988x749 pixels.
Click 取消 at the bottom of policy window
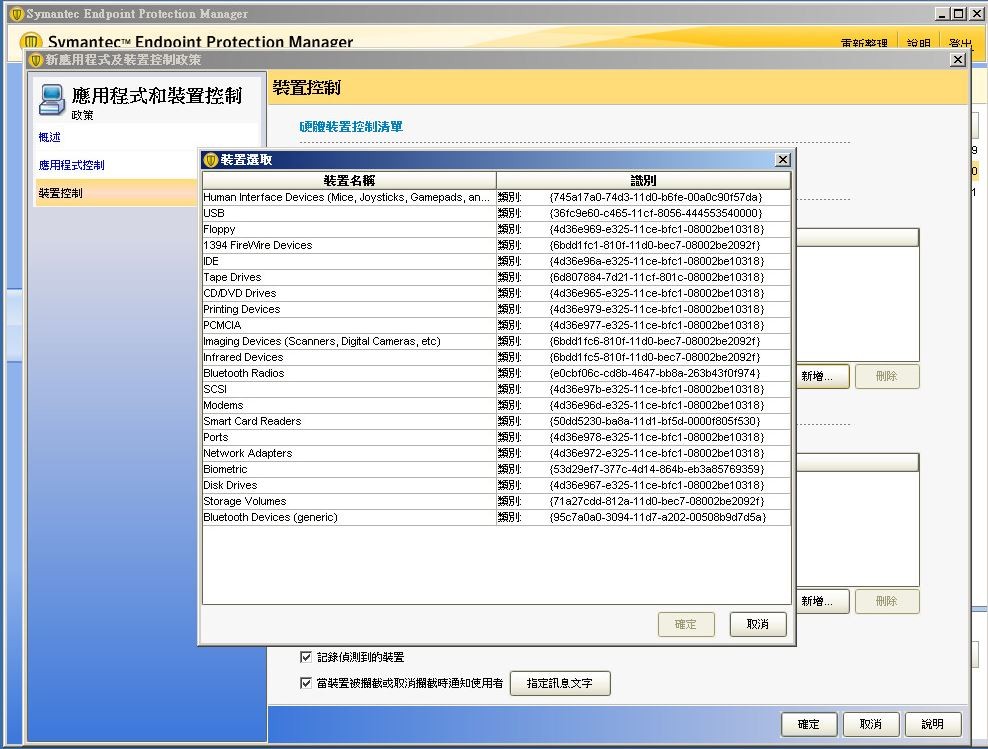[x=870, y=724]
